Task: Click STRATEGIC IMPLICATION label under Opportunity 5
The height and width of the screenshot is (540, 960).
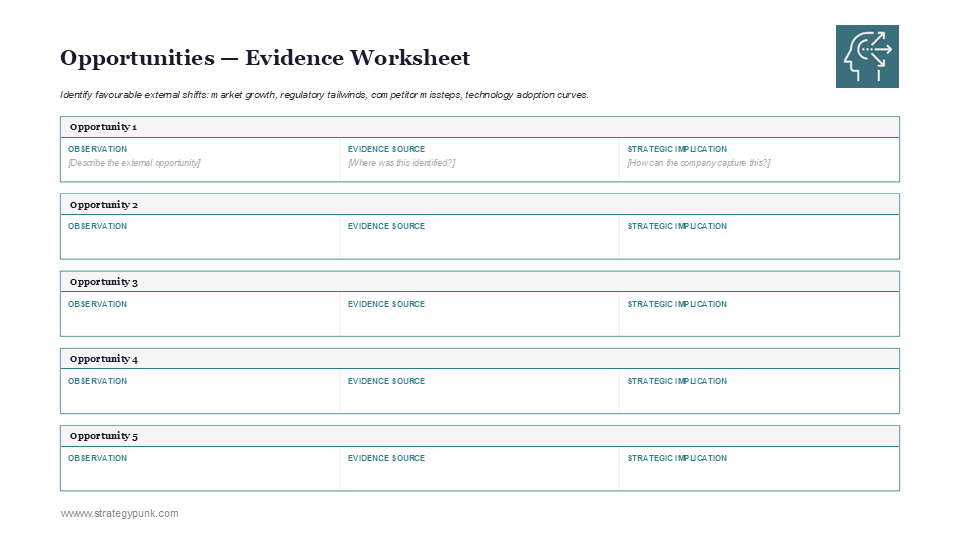Action: [x=677, y=458]
